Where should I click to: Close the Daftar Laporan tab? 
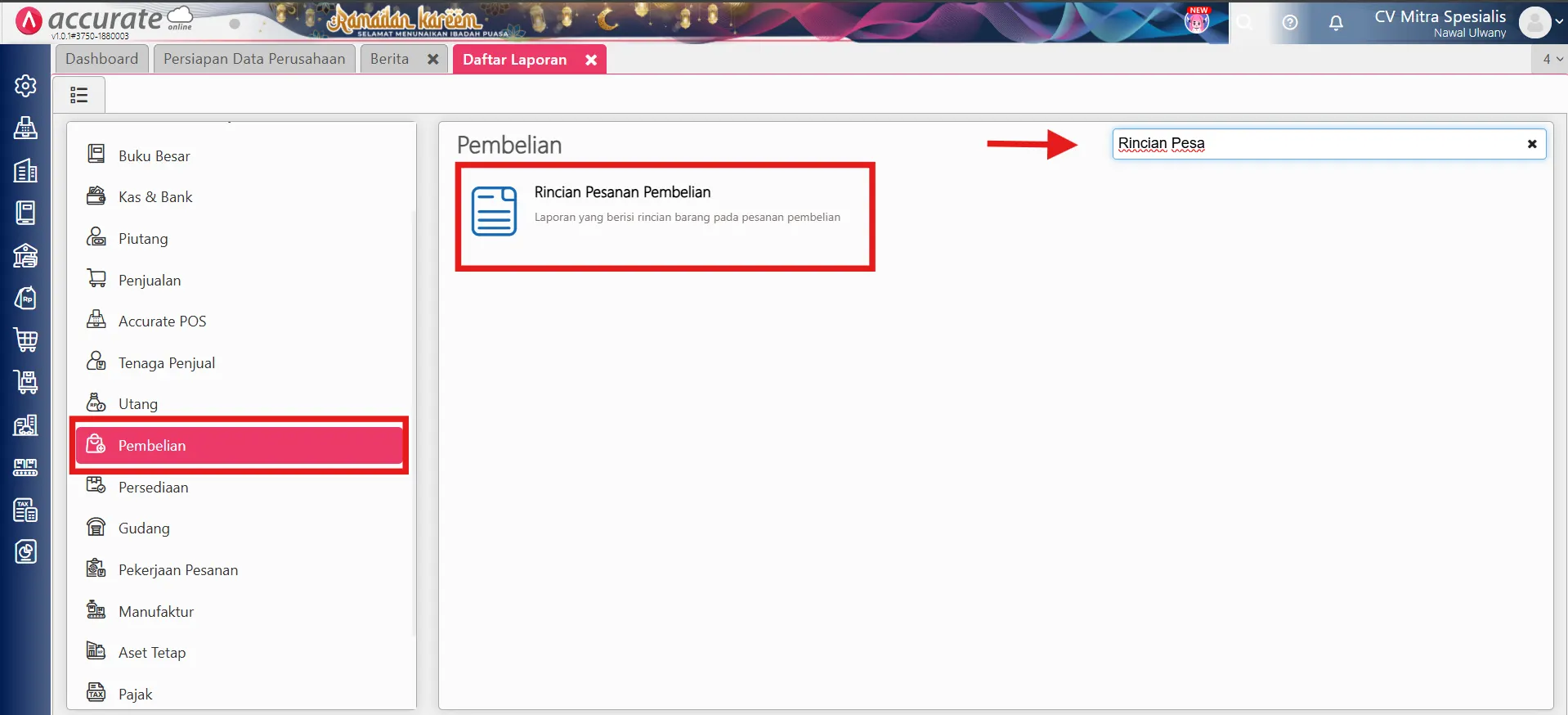tap(591, 60)
